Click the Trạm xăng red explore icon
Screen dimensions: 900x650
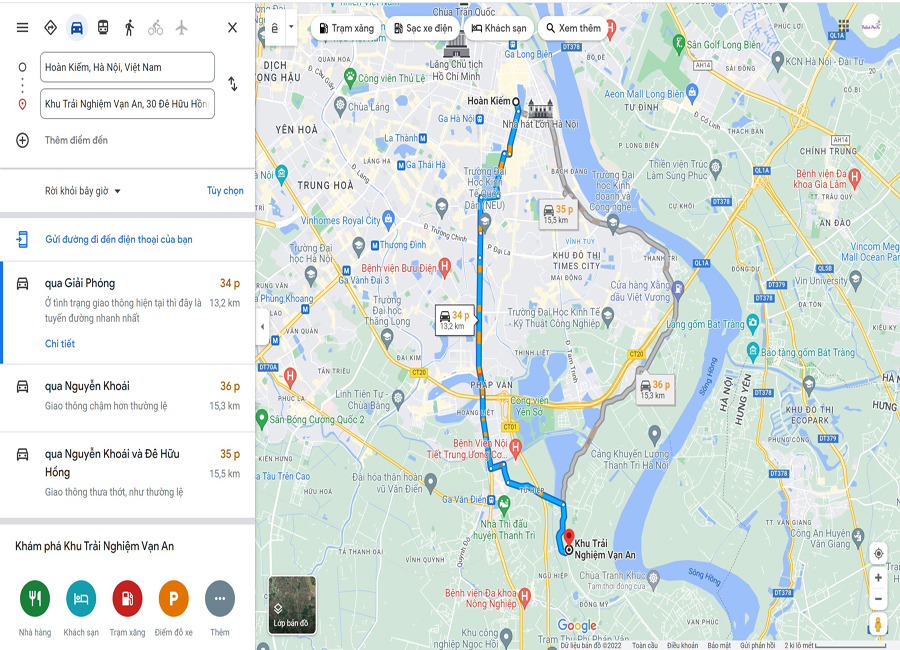pos(127,598)
